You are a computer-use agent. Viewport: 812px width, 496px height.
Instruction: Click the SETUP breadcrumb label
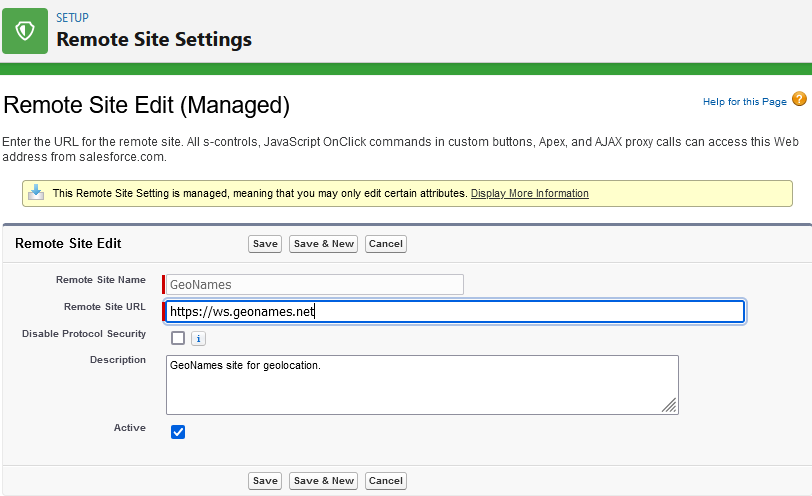pyautogui.click(x=72, y=18)
